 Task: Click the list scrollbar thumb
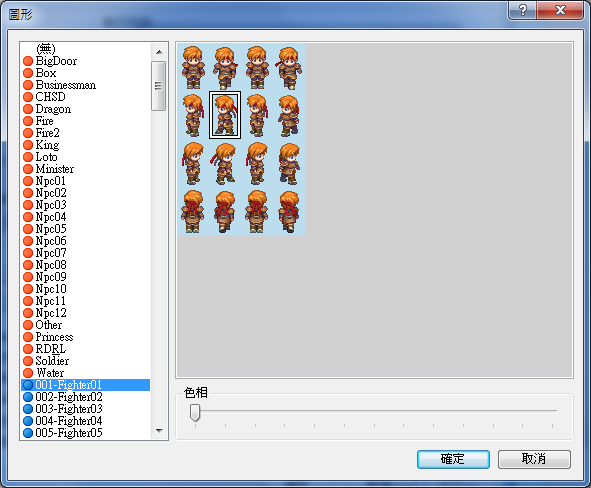(x=159, y=86)
